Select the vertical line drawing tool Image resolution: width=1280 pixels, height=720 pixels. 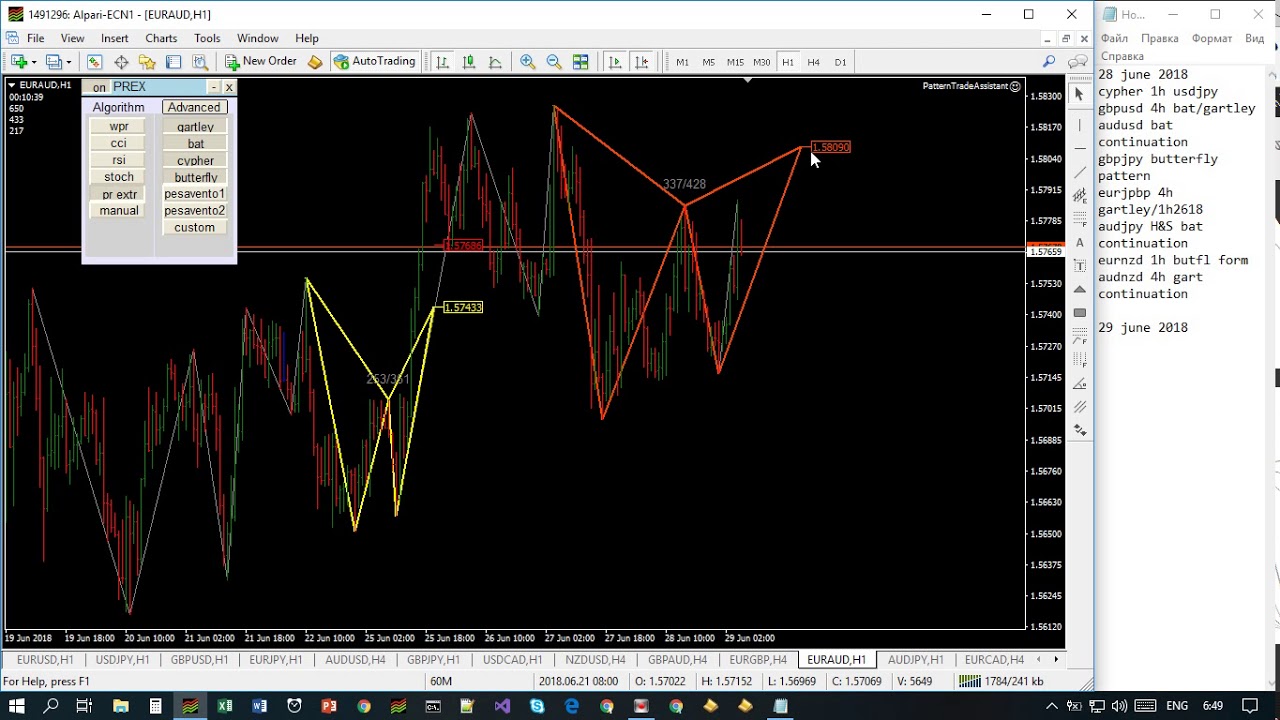tap(1079, 125)
